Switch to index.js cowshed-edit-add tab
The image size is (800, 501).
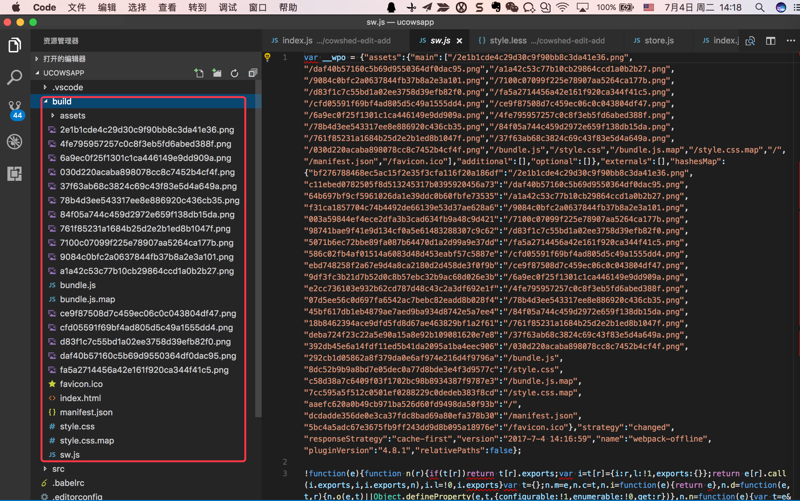(337, 41)
